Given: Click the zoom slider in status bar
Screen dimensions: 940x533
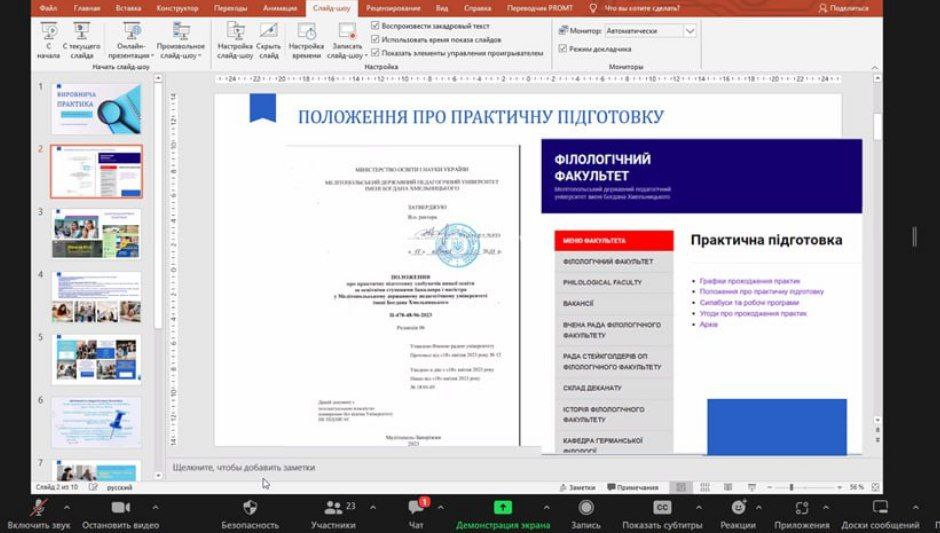Looking at the screenshot, I should 791,487.
